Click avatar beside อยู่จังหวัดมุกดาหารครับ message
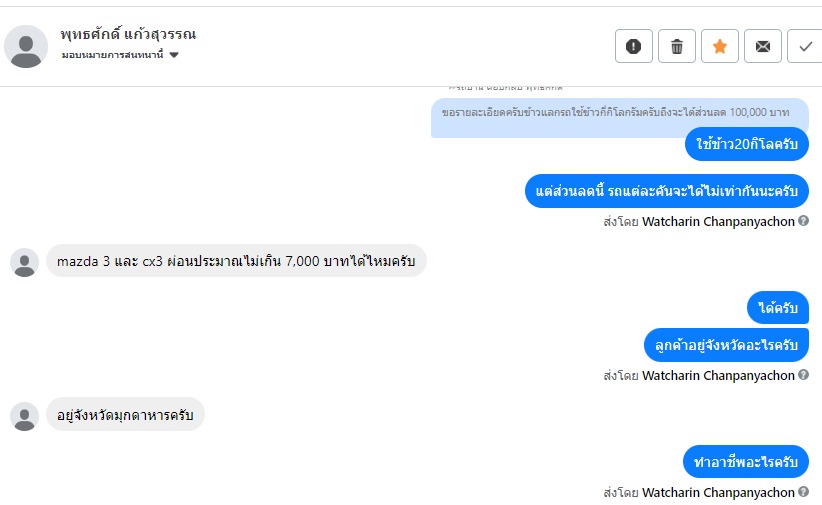Viewport: 822px width, 505px height. point(24,416)
